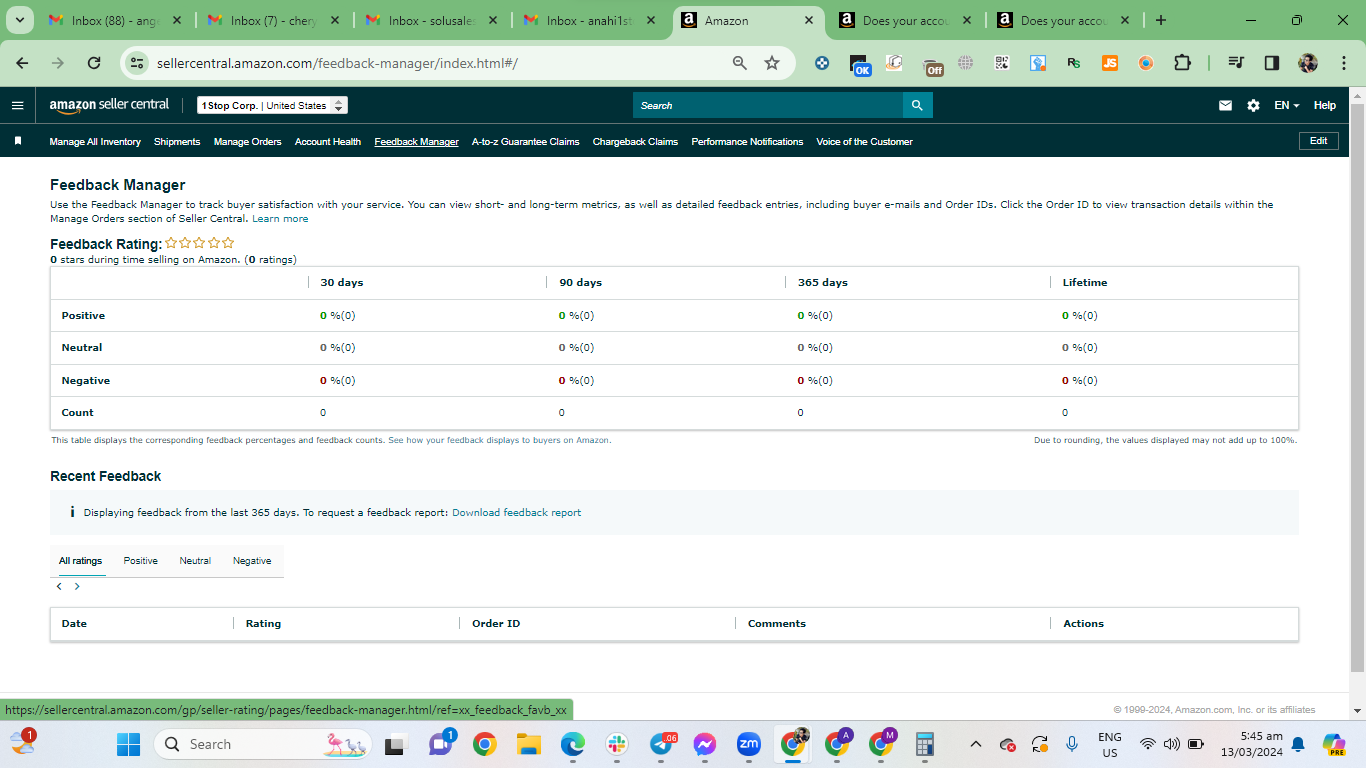Open the Chrome side panel icon
Viewport: 1366px width, 768px height.
pyautogui.click(x=1272, y=63)
